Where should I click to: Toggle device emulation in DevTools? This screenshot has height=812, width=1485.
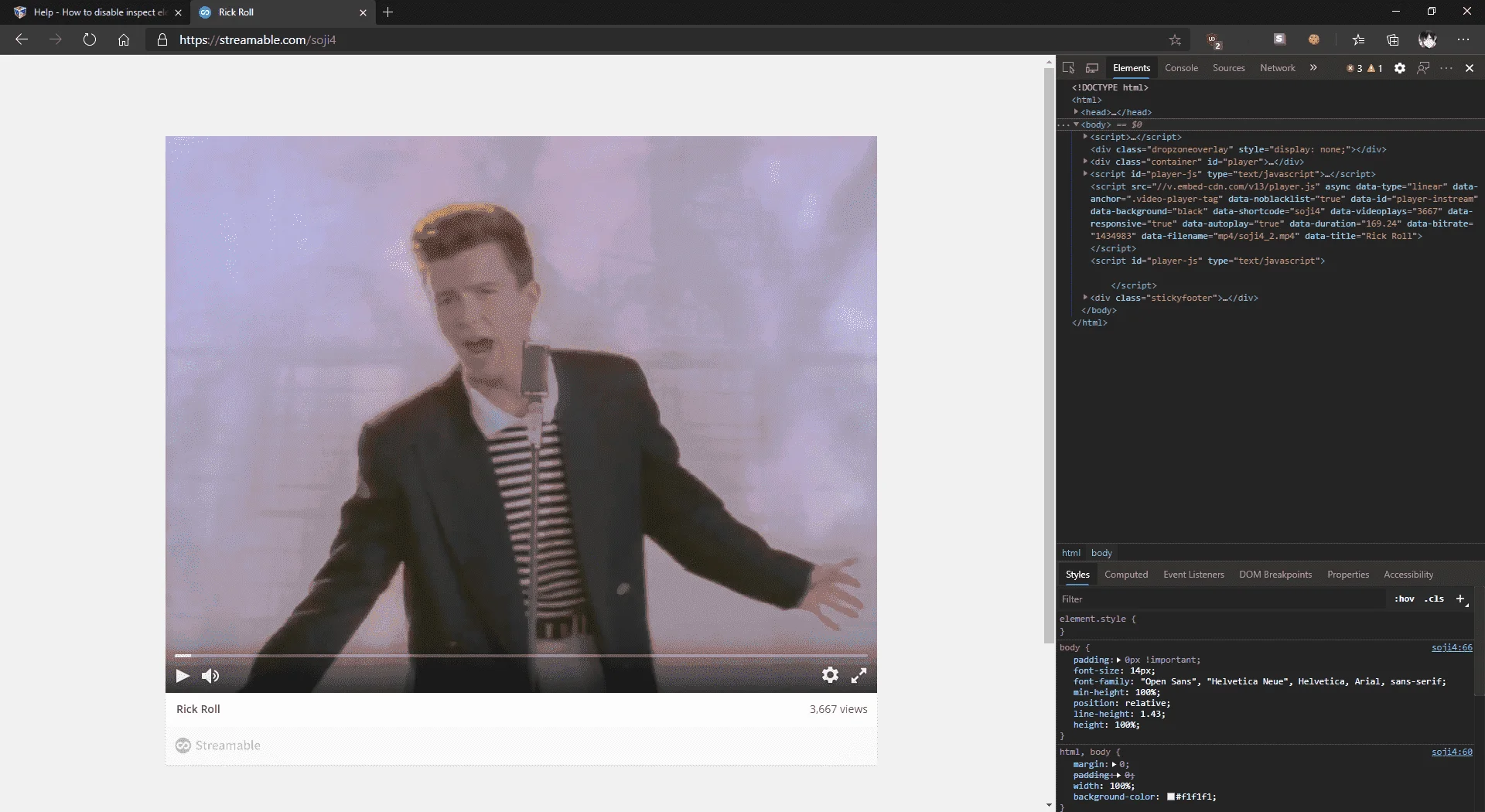pos(1092,68)
